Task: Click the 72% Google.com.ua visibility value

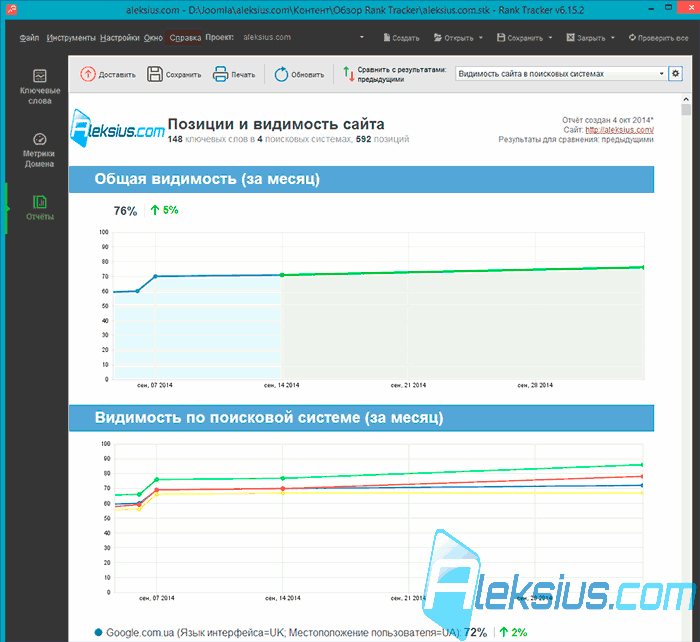Action: click(x=475, y=633)
